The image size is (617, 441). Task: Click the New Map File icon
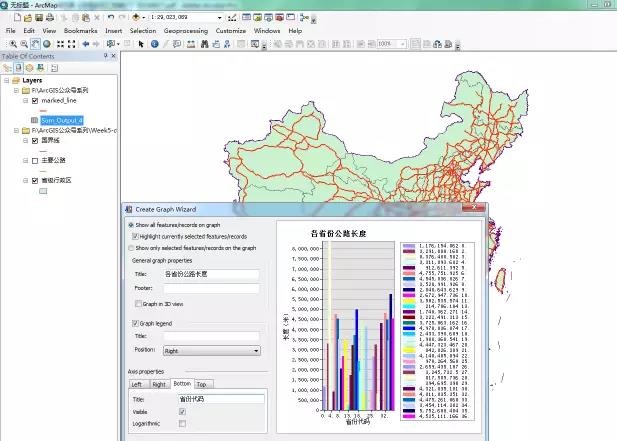[17, 17]
